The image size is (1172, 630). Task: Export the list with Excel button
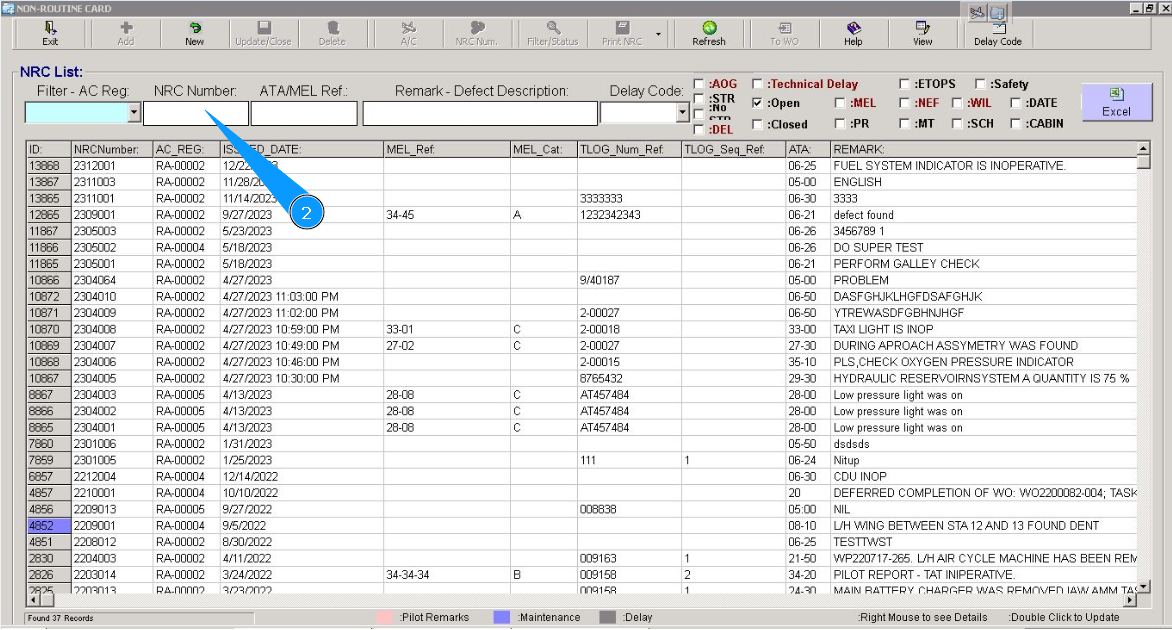coord(1116,102)
